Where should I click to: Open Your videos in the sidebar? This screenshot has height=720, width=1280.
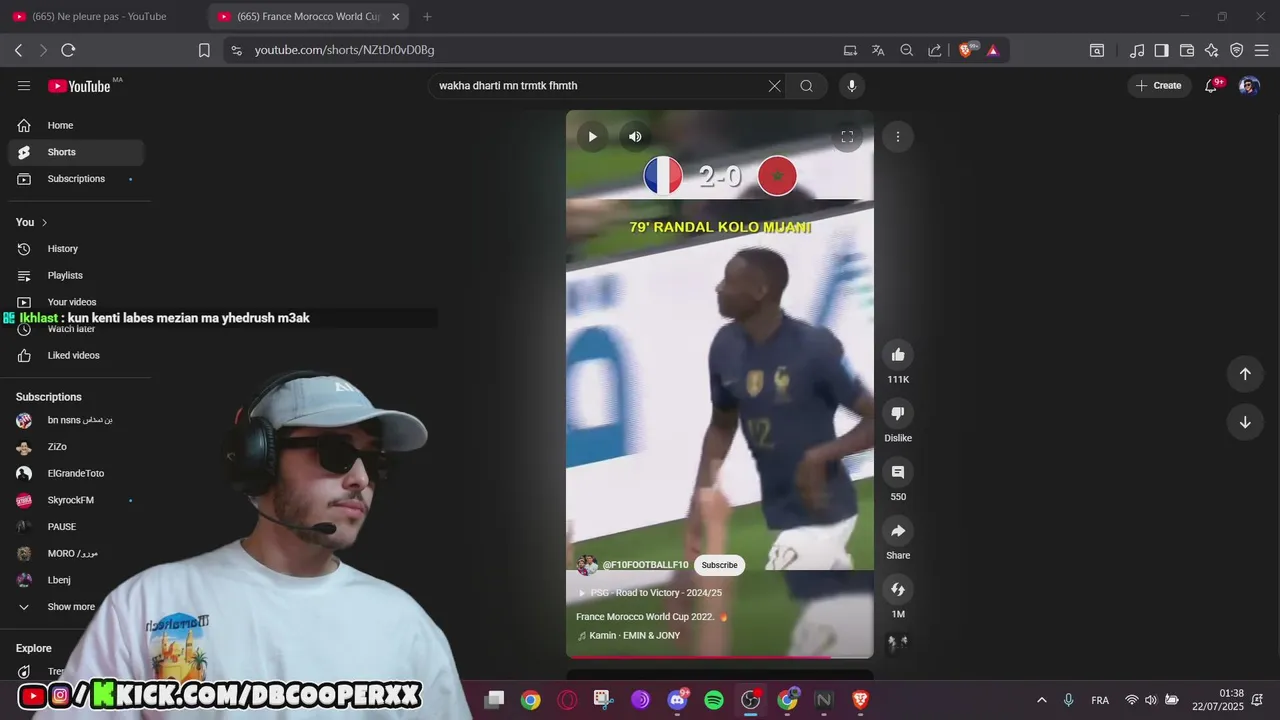[76, 302]
